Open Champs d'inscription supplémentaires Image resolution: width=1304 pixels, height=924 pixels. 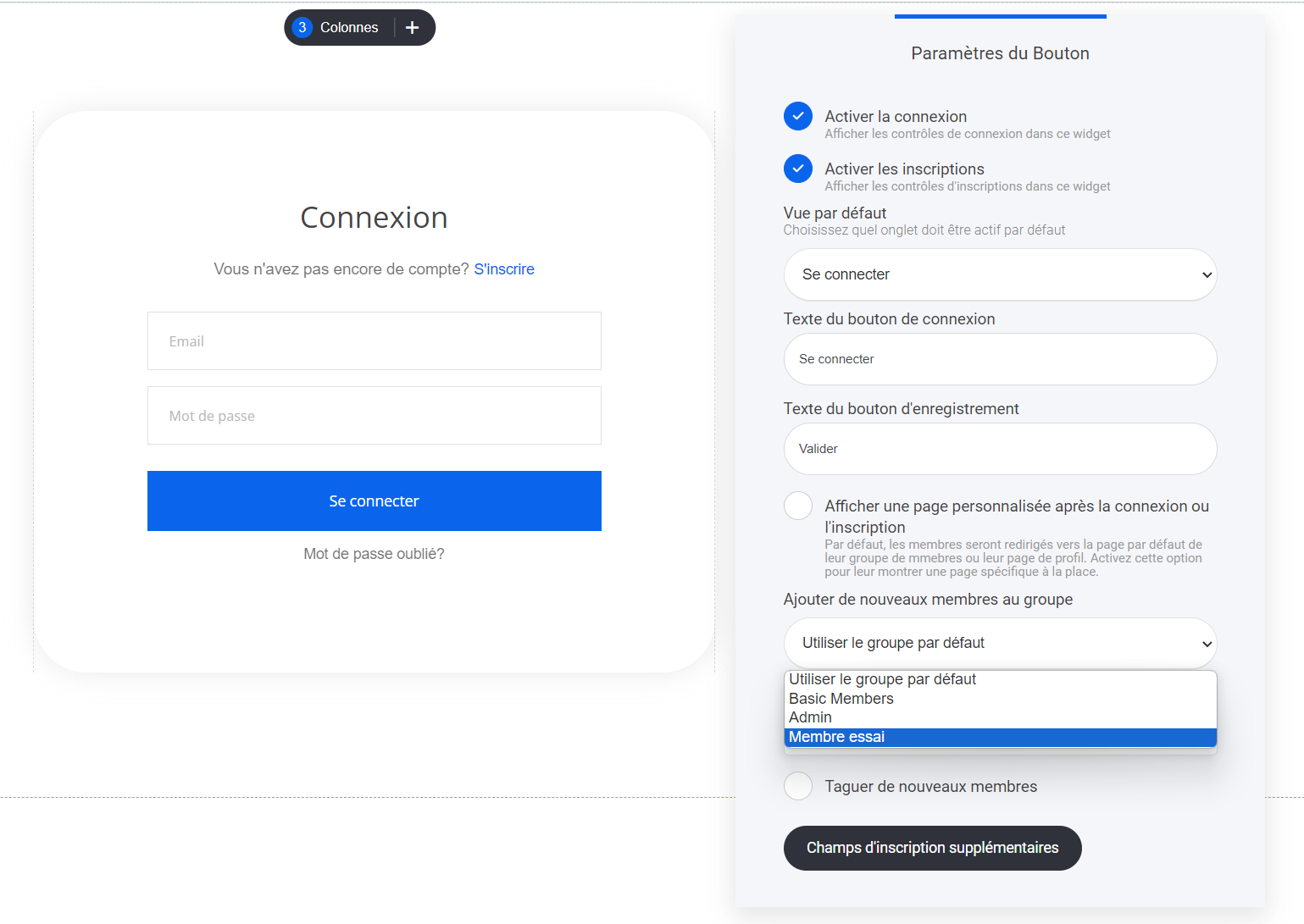coord(932,848)
